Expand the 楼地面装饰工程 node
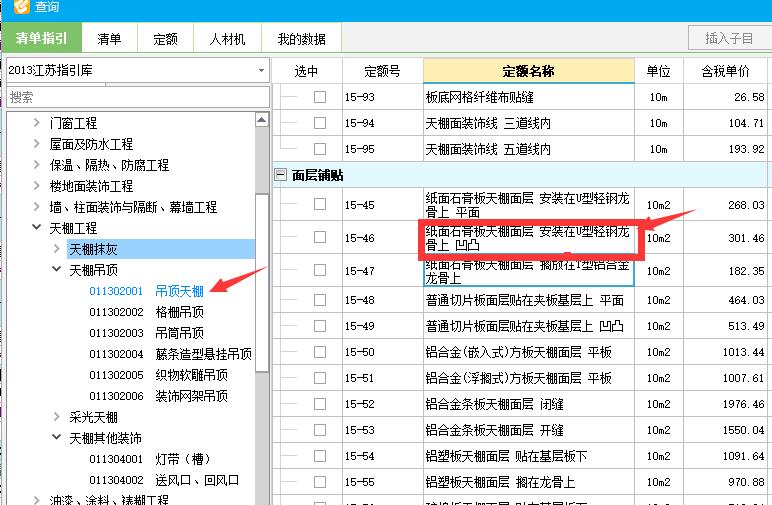 (x=36, y=186)
